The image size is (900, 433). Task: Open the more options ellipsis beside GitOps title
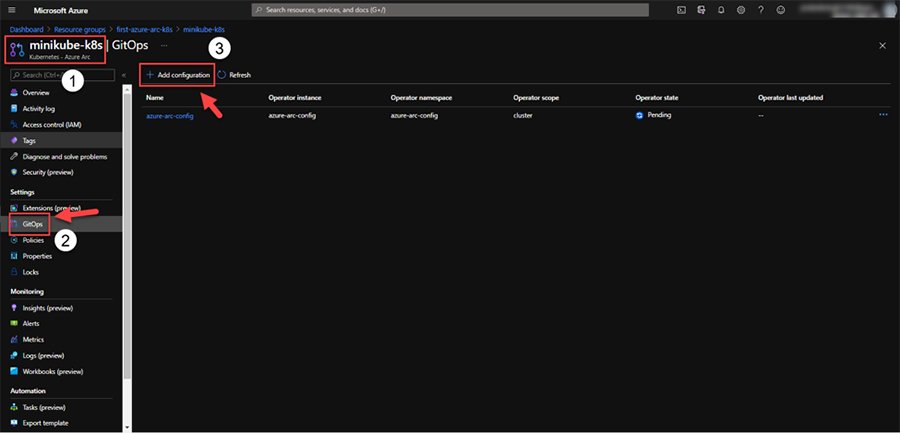point(164,46)
